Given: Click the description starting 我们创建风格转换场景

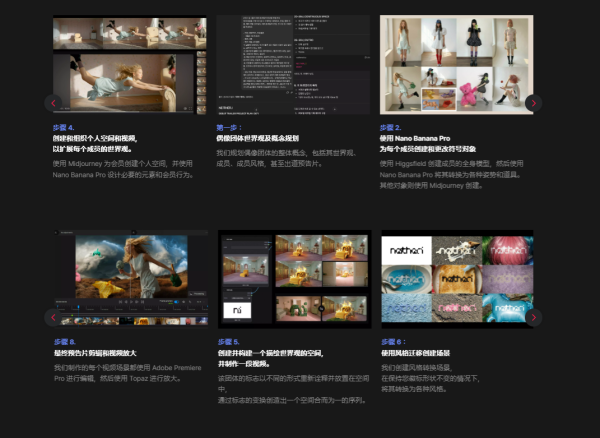Looking at the screenshot, I should point(430,378).
